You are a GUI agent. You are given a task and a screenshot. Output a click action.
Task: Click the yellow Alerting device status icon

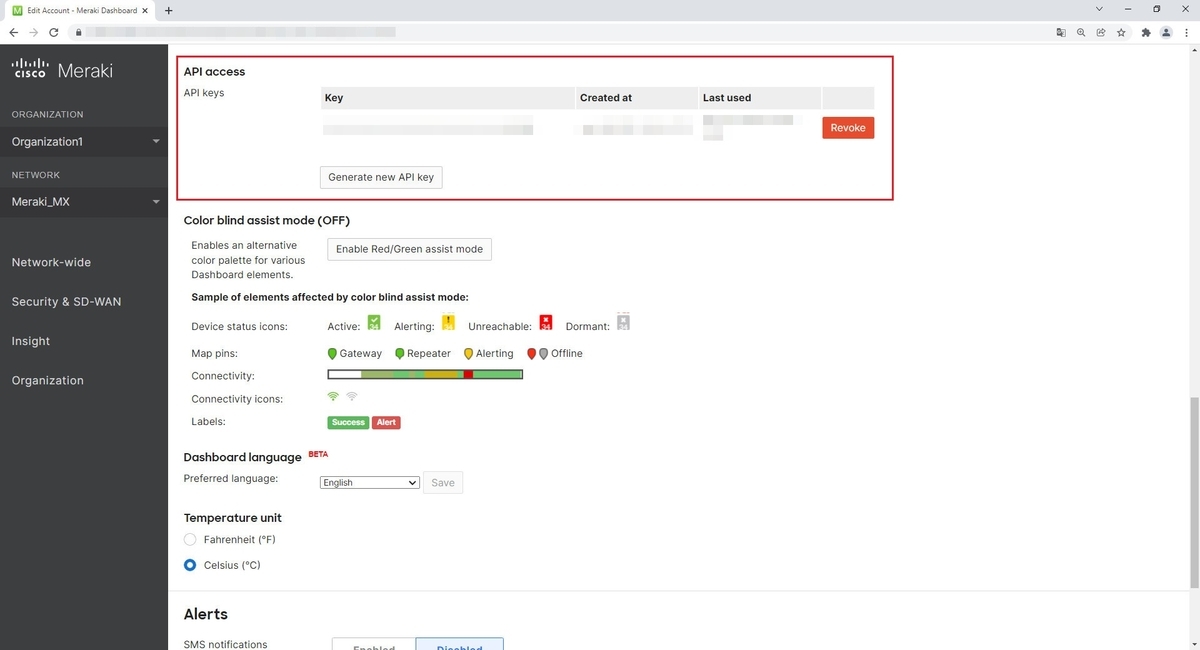coord(448,322)
